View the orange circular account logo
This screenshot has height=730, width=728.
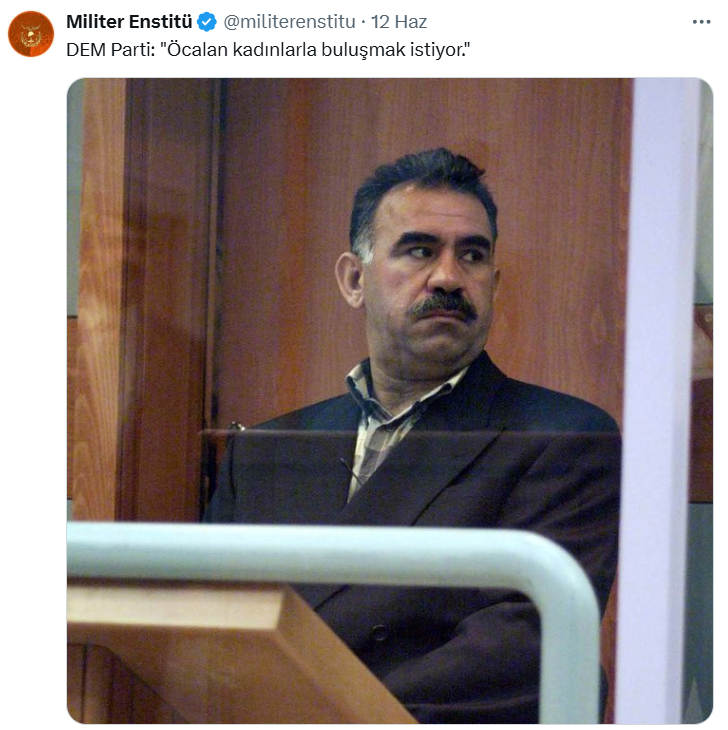(31, 34)
